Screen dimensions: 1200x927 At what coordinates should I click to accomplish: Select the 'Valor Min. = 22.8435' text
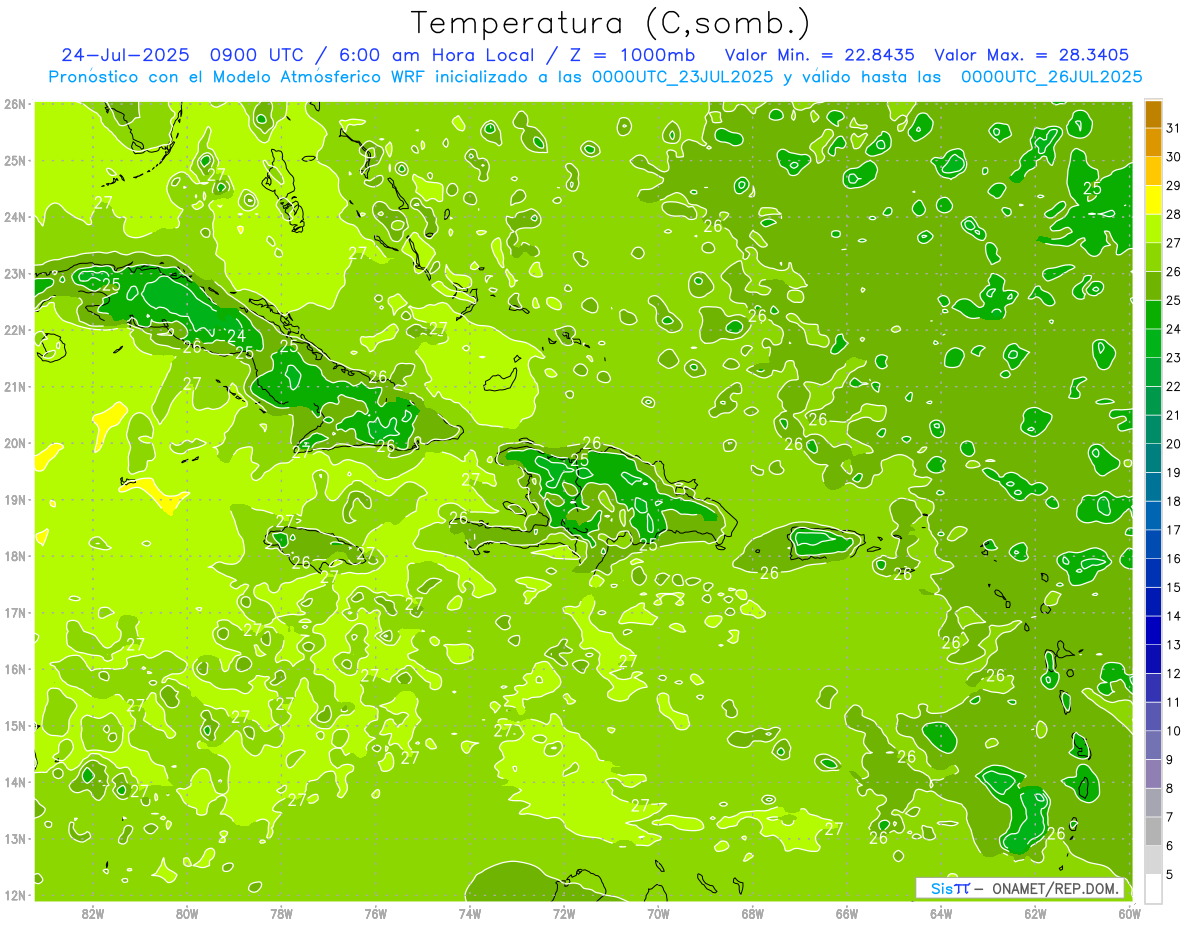(820, 55)
